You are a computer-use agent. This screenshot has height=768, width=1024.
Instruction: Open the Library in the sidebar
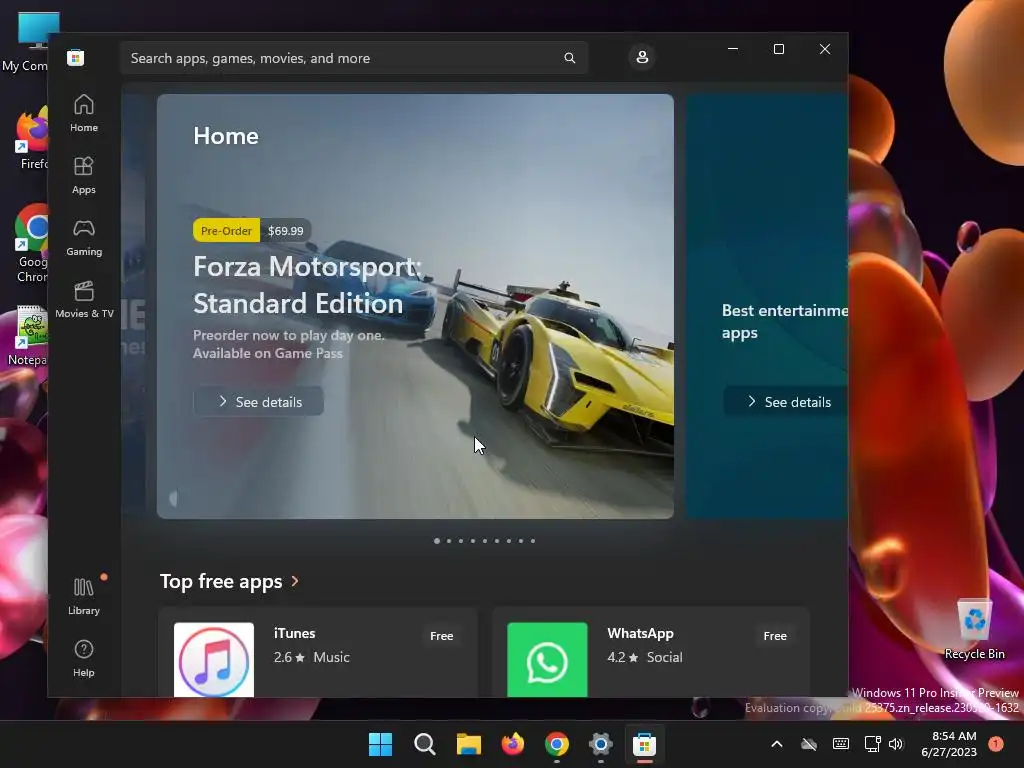pos(84,596)
